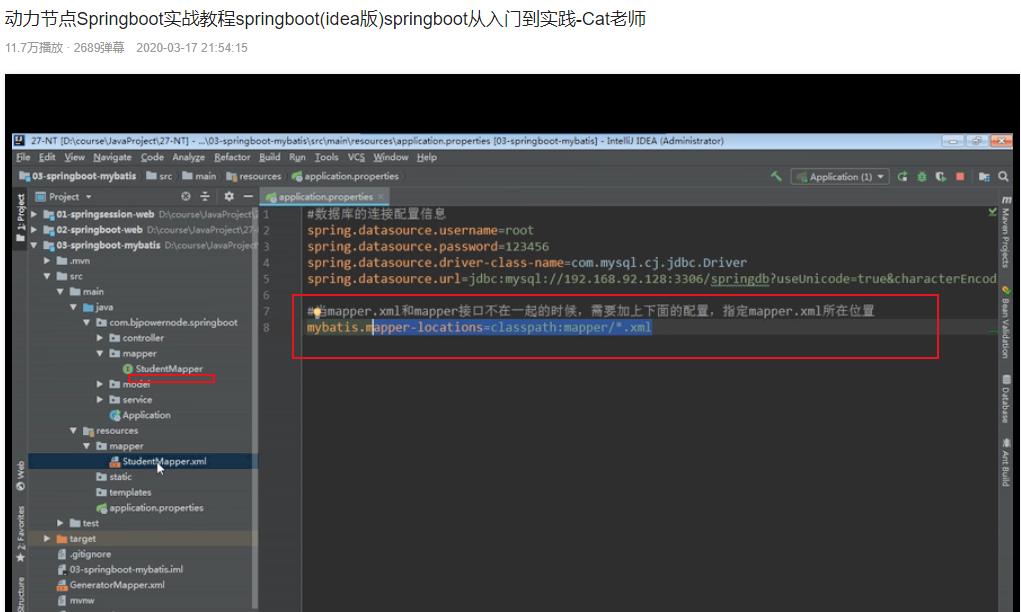Viewport: 1021px width, 612px height.
Task: Expand the test folder
Action: click(x=60, y=523)
